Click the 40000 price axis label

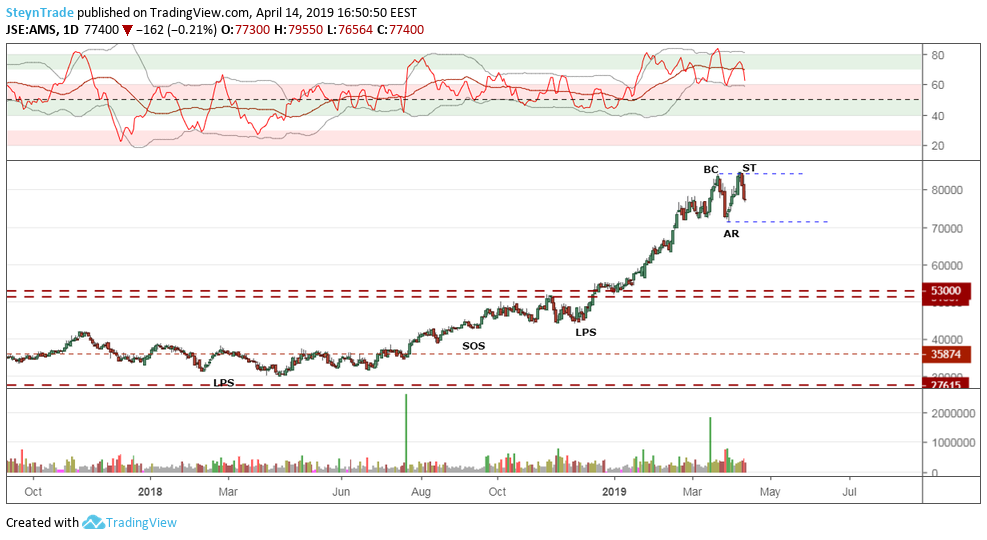(946, 340)
